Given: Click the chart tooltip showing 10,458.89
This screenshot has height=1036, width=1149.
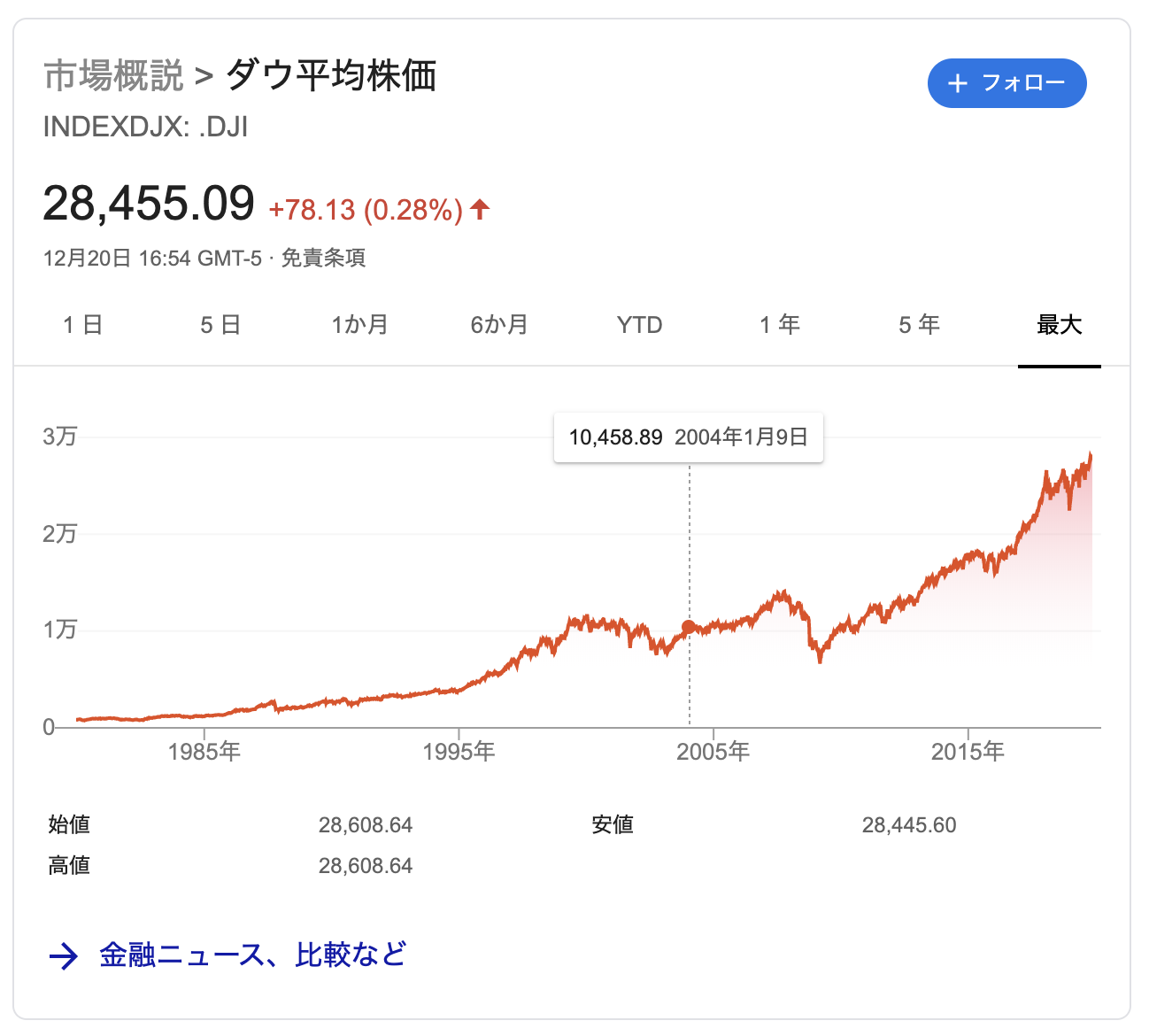Looking at the screenshot, I should click(689, 437).
